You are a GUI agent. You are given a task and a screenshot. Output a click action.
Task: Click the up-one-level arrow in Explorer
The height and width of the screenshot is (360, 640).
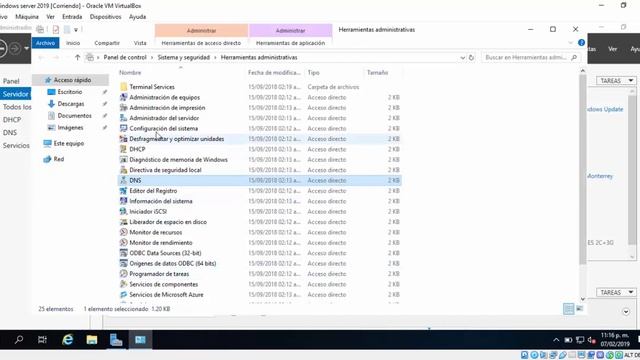77,58
